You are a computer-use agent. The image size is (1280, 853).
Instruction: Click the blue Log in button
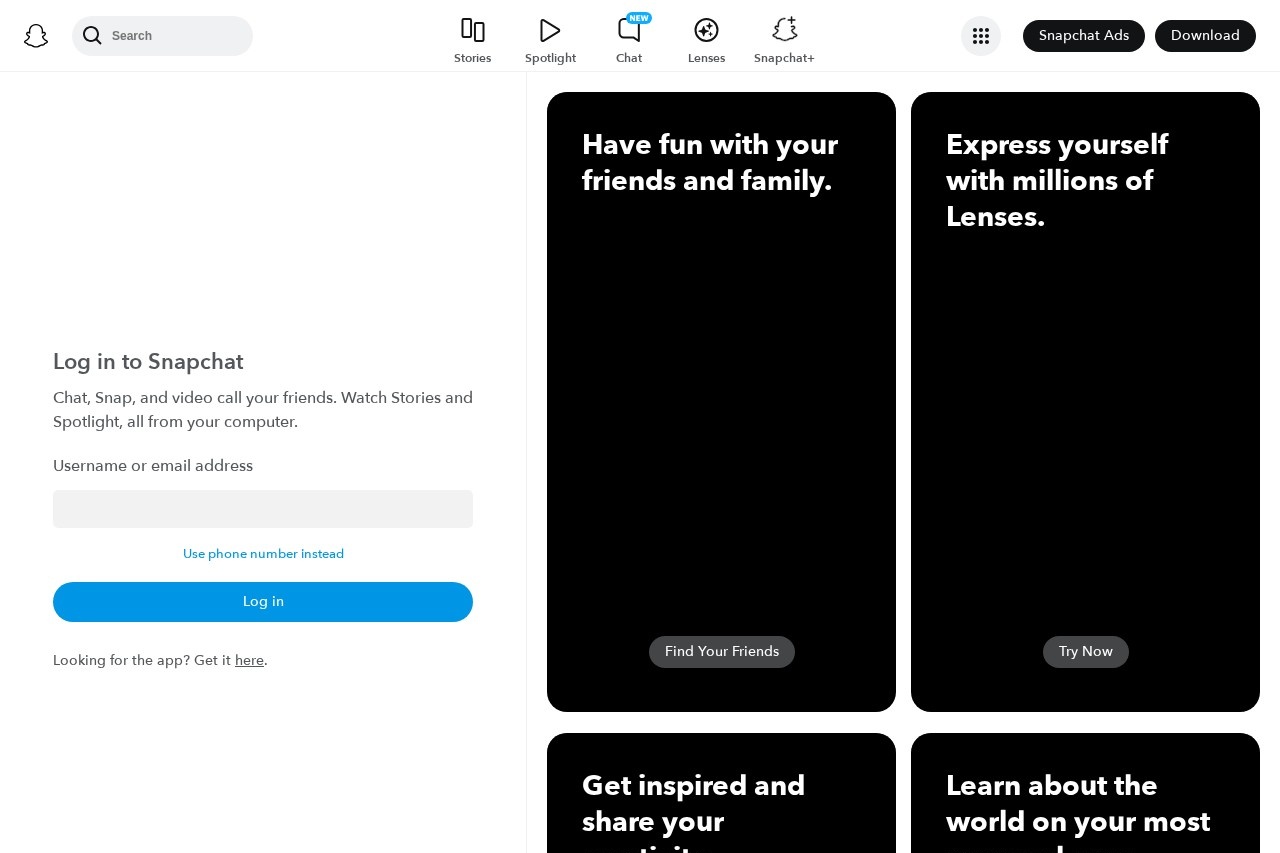[263, 602]
